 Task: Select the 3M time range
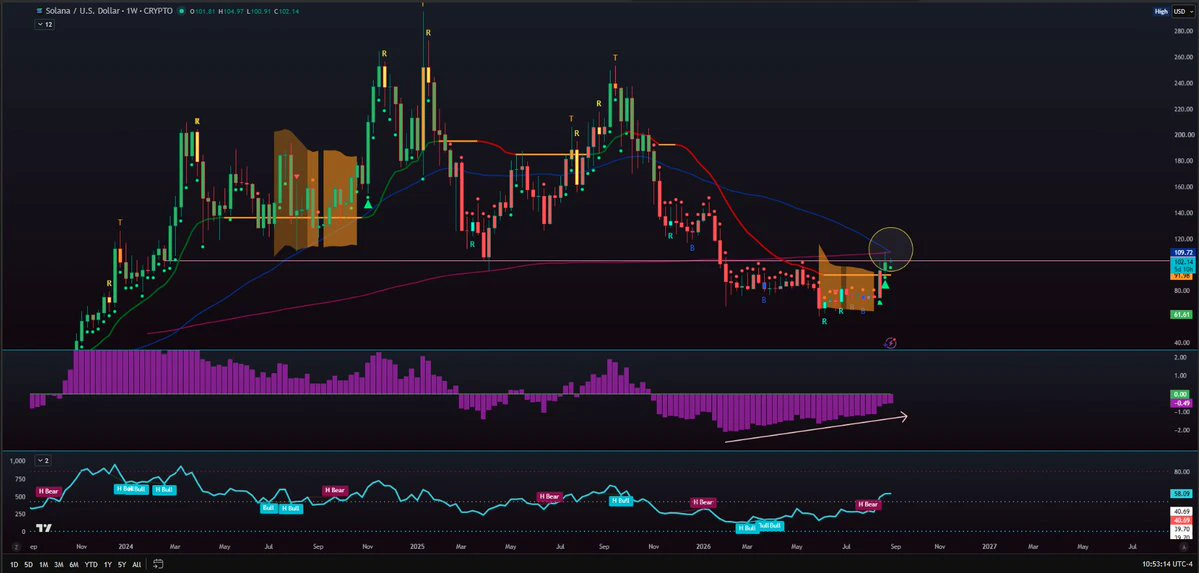(x=58, y=565)
